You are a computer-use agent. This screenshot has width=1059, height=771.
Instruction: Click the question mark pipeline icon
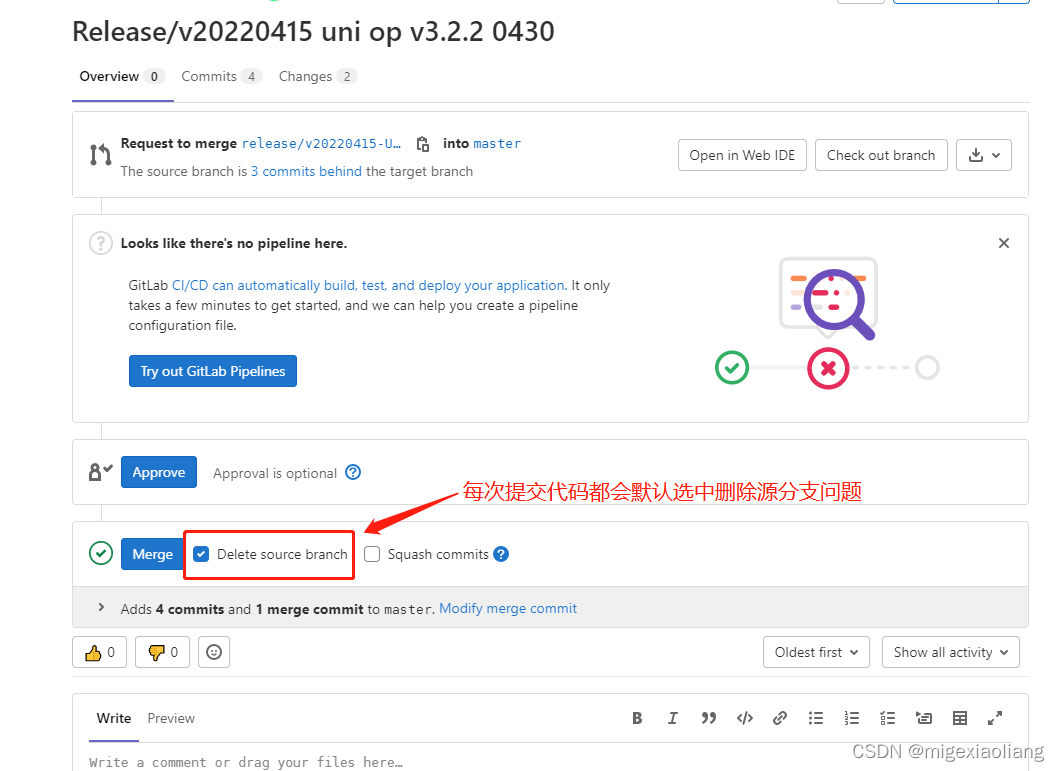click(101, 243)
